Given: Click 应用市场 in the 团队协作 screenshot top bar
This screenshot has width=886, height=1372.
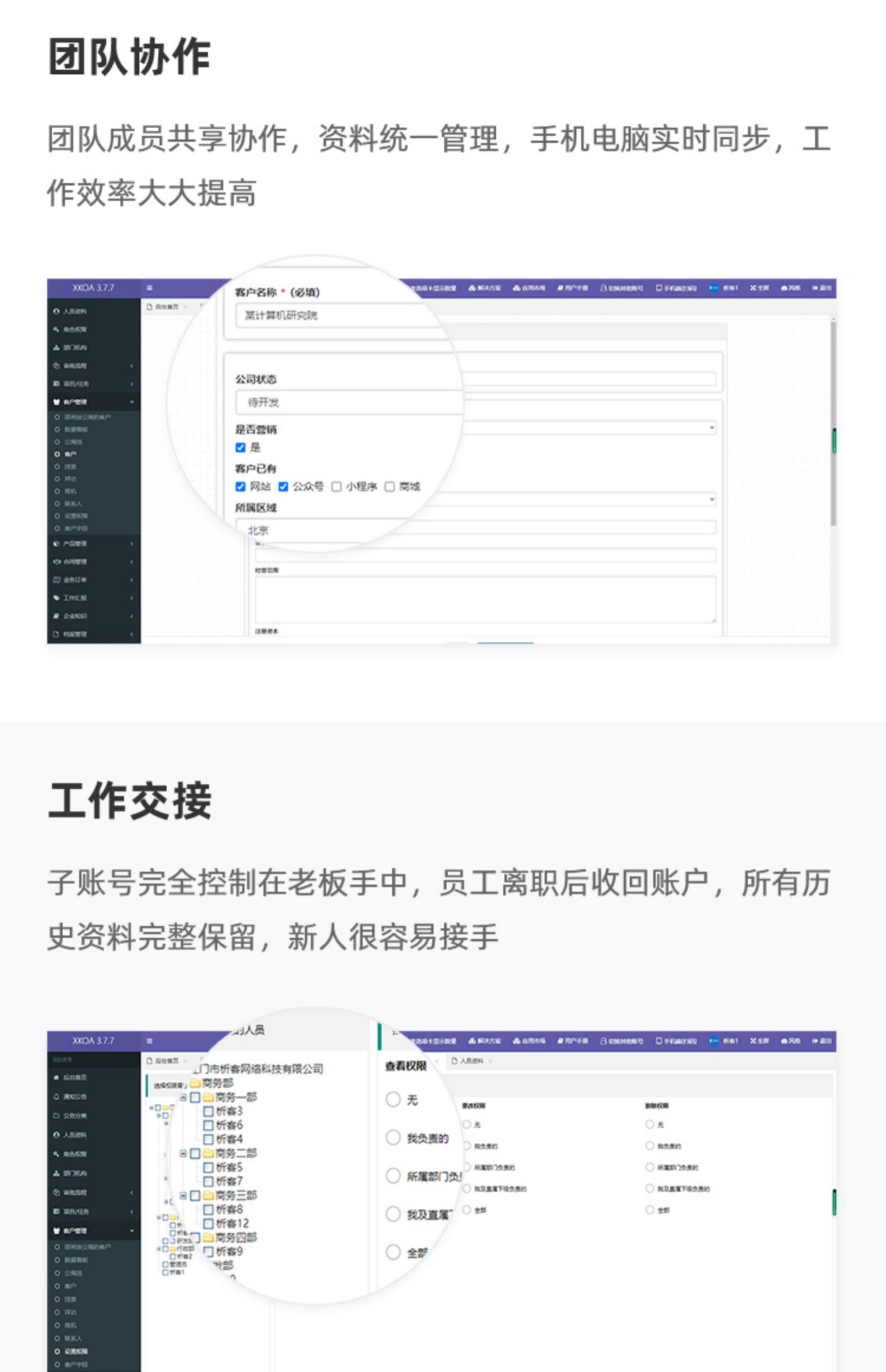Looking at the screenshot, I should [529, 288].
